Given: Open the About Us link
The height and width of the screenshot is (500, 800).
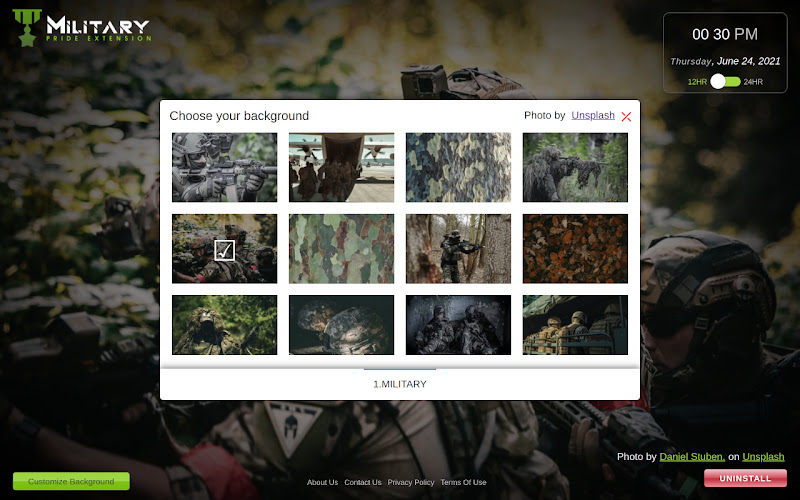Looking at the screenshot, I should pos(322,482).
